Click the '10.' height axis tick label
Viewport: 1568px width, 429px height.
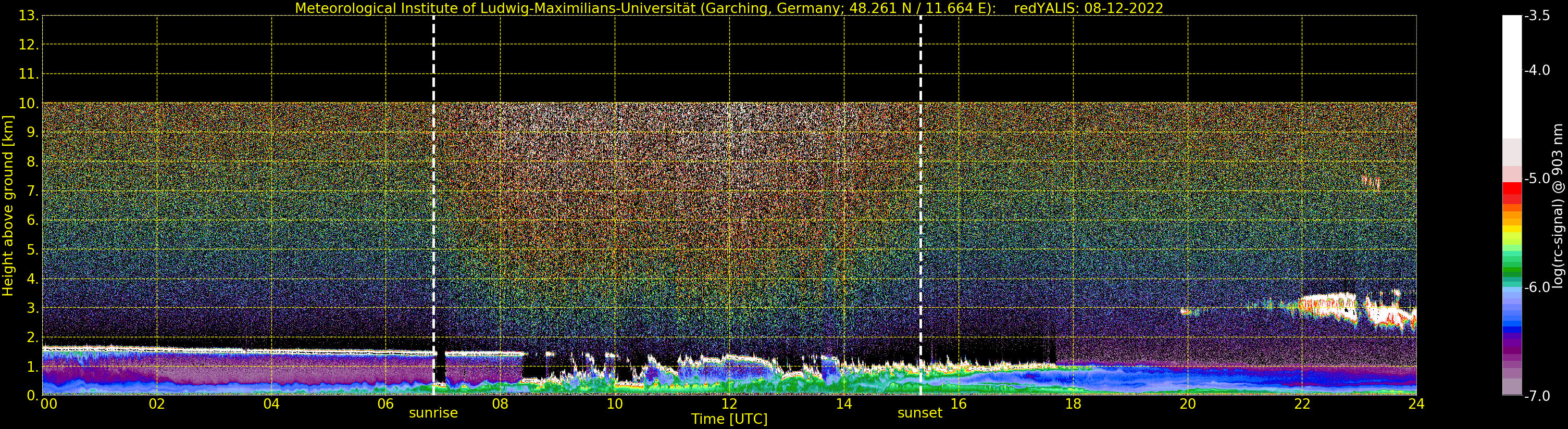[x=29, y=104]
